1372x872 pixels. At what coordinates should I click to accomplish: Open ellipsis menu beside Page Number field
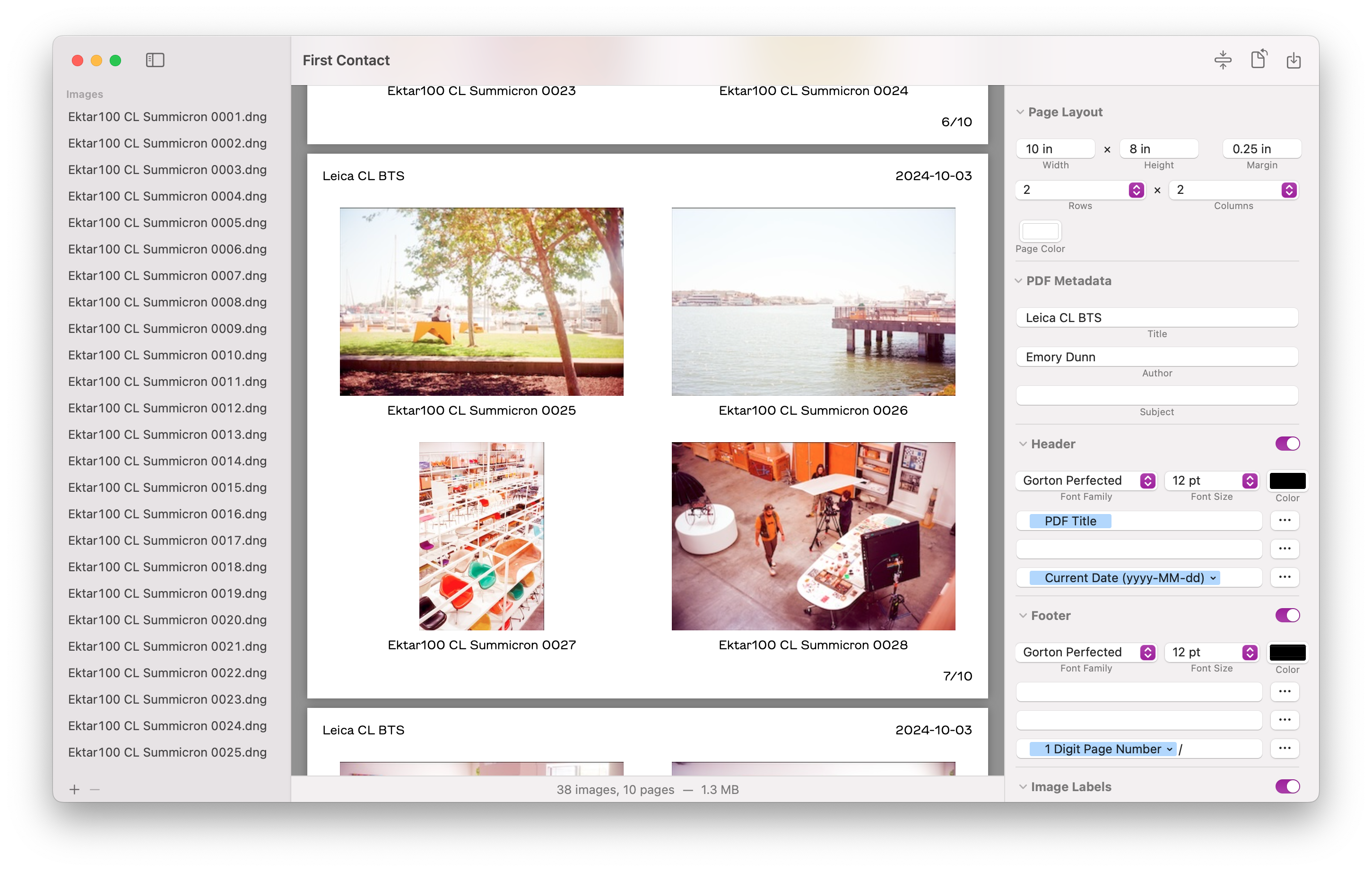click(1284, 748)
